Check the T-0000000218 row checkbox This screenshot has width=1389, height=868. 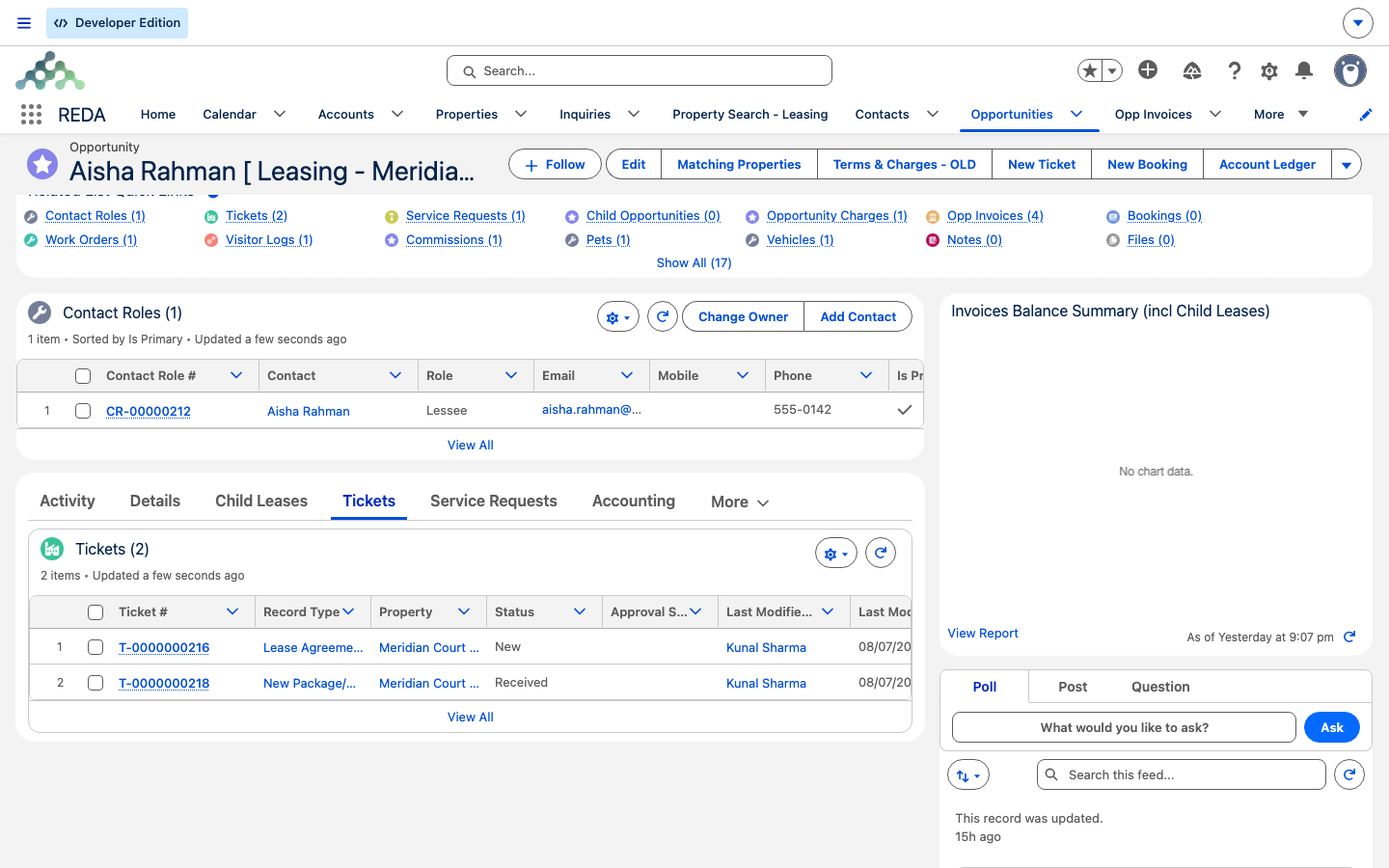[x=95, y=683]
